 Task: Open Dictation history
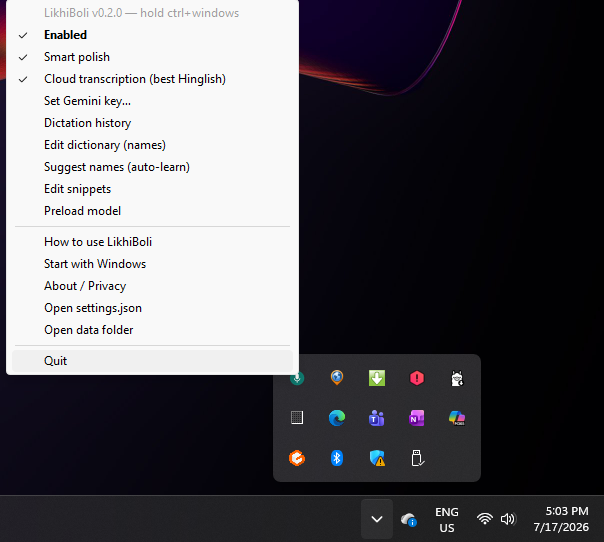pyautogui.click(x=153, y=123)
